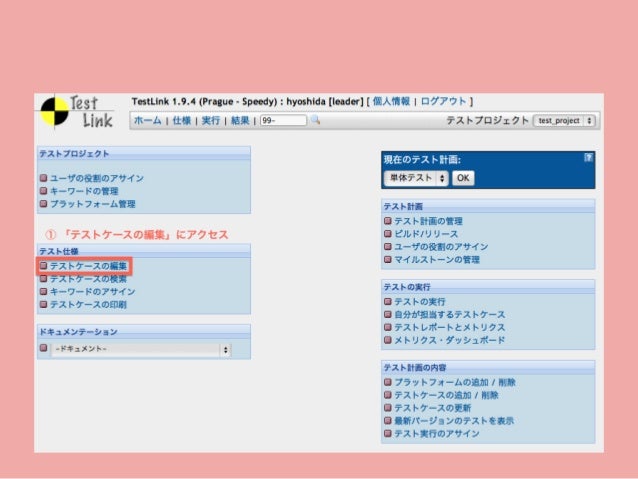
Task: Open 結果 in navigation bar
Action: point(240,120)
